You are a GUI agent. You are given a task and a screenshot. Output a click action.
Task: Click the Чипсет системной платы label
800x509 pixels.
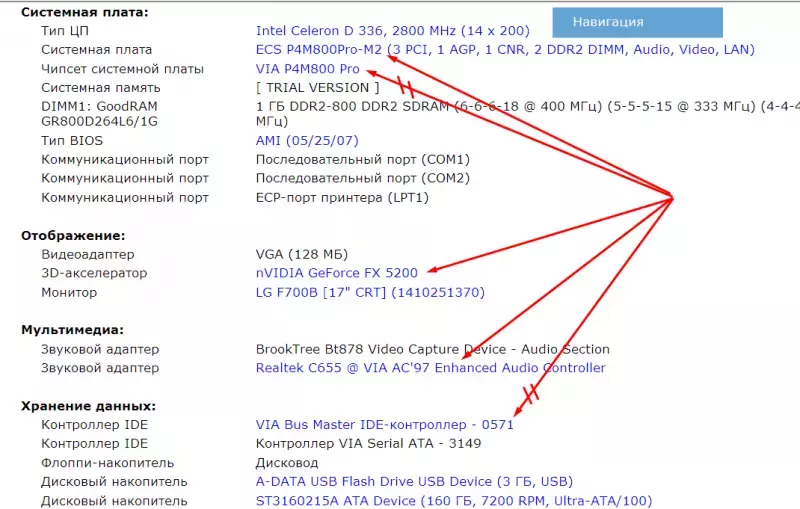[122, 69]
